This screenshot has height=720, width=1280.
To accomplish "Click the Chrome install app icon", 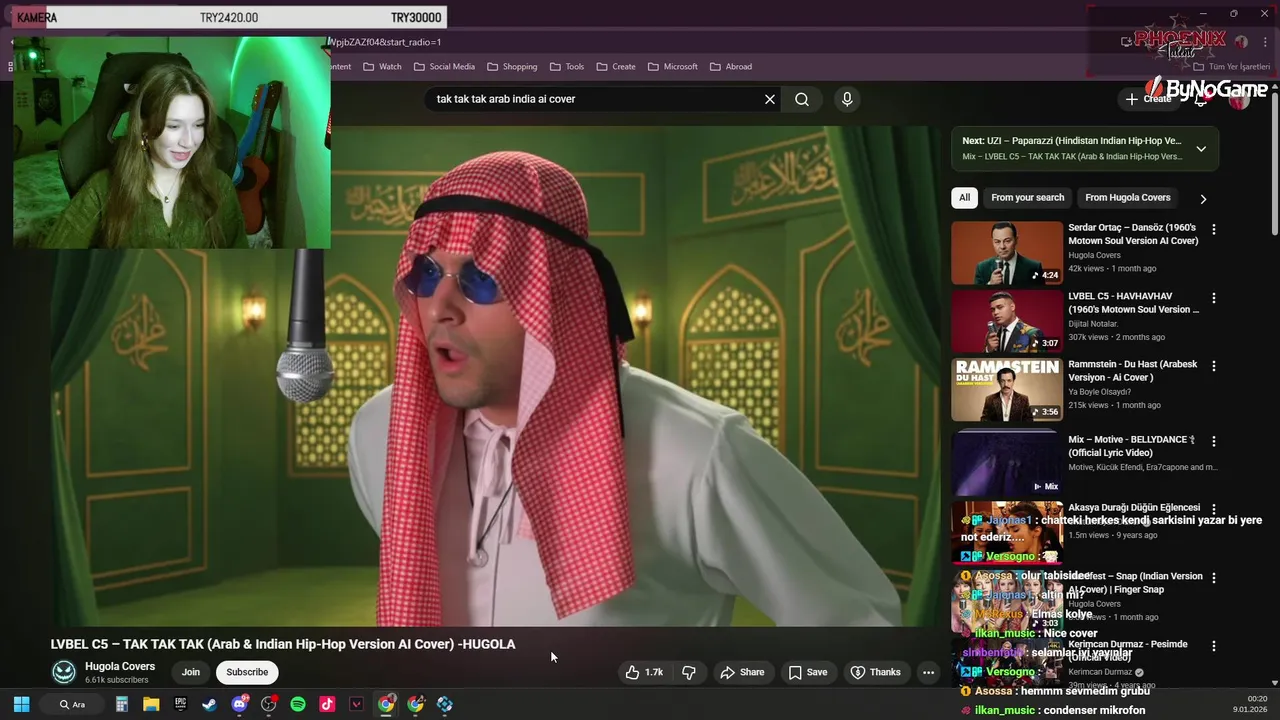I will click(1127, 42).
